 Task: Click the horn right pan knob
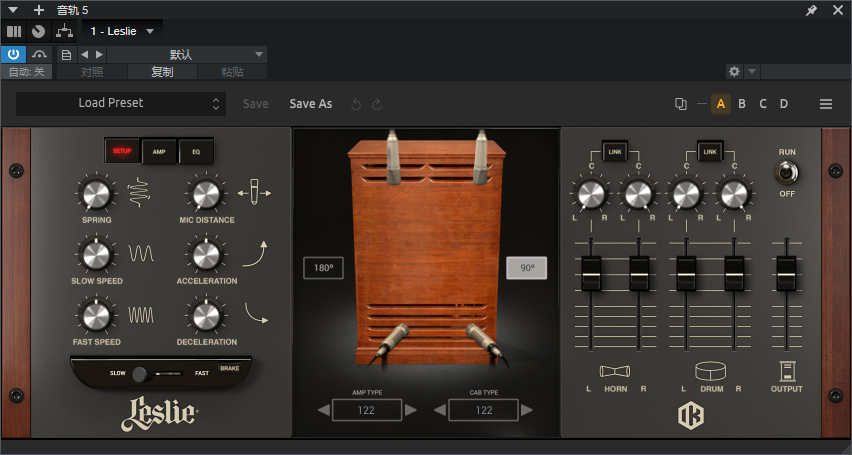point(638,194)
